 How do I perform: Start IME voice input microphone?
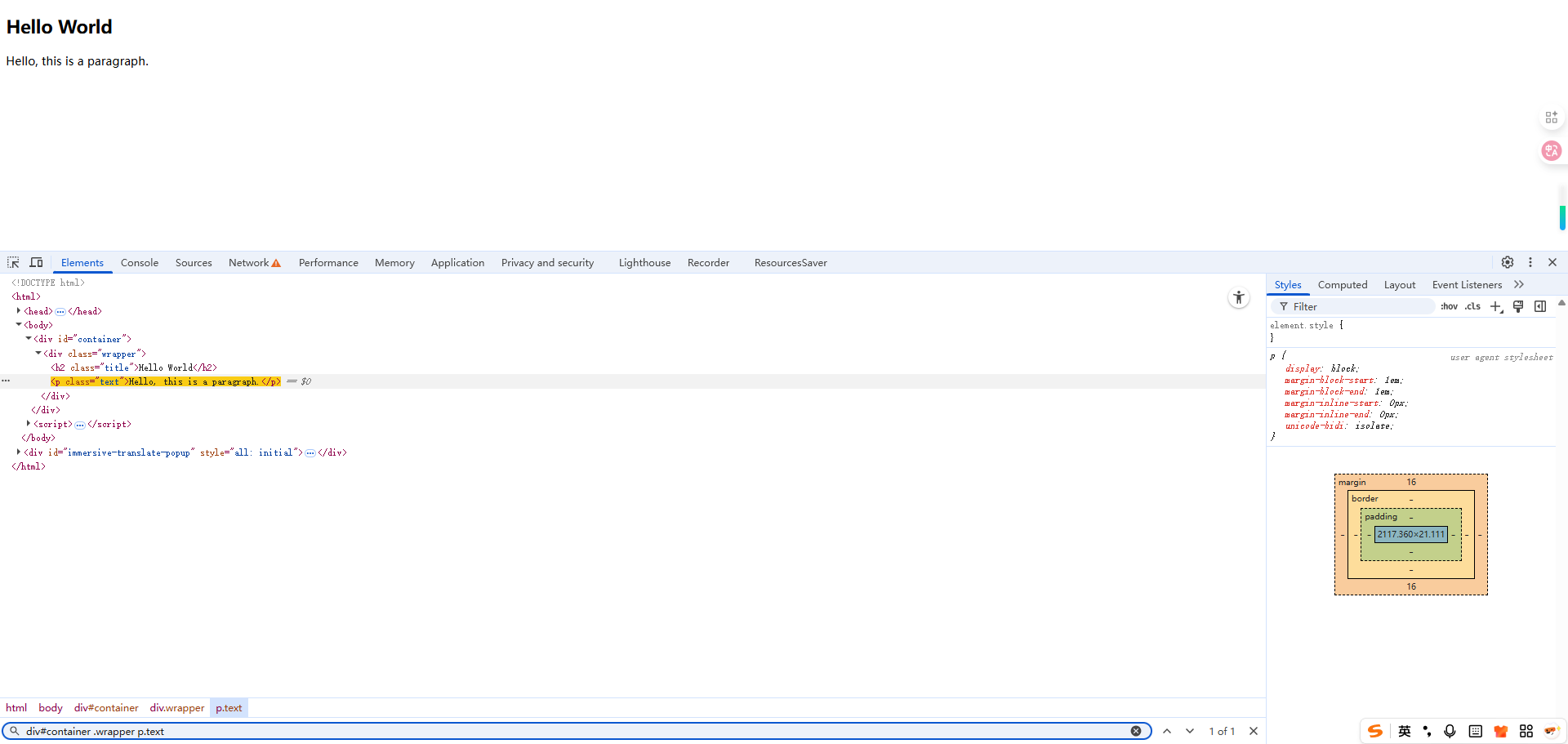[1450, 731]
